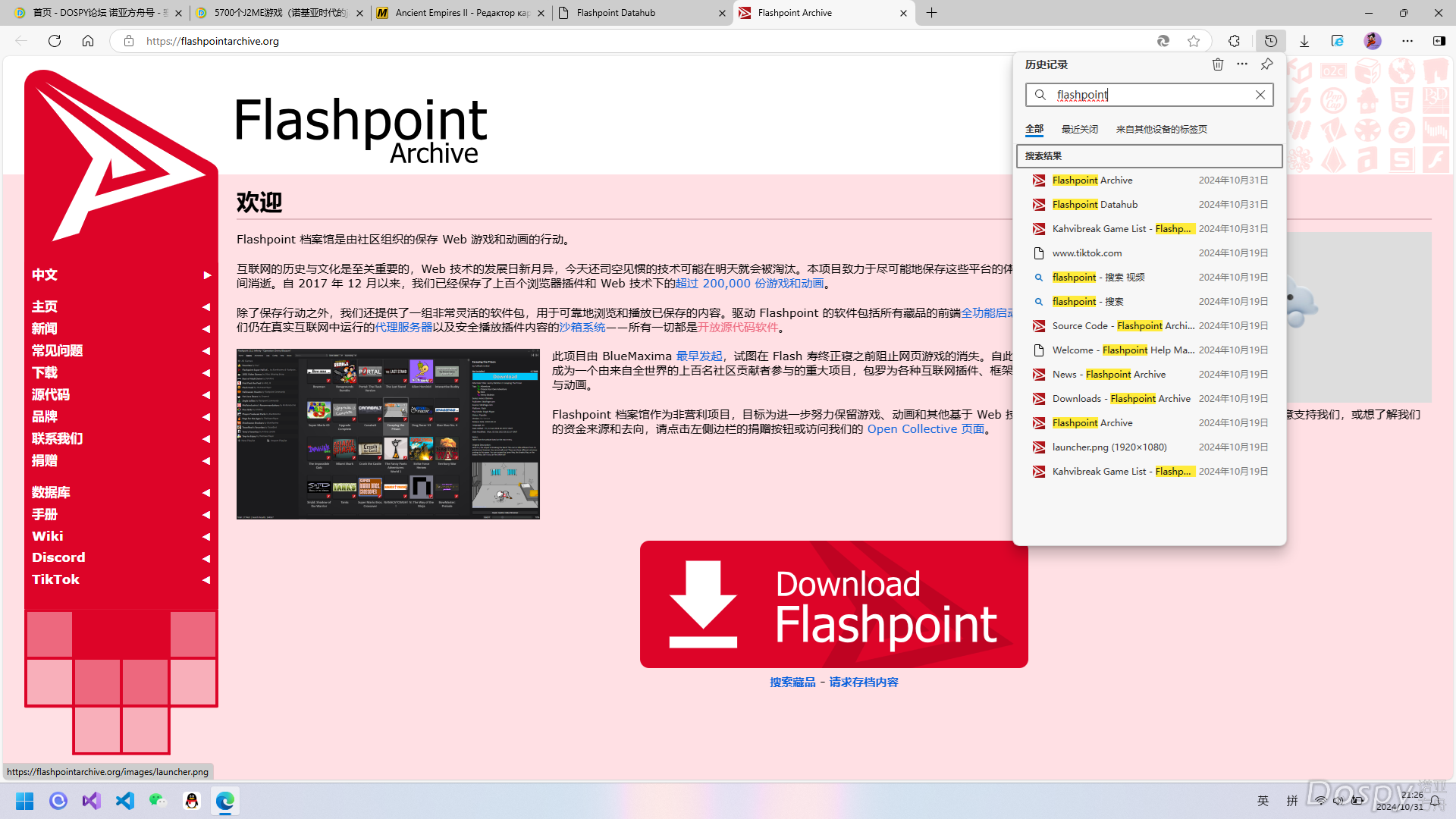Open browser Settings and more menu
This screenshot has width=1456, height=819.
(x=1407, y=41)
